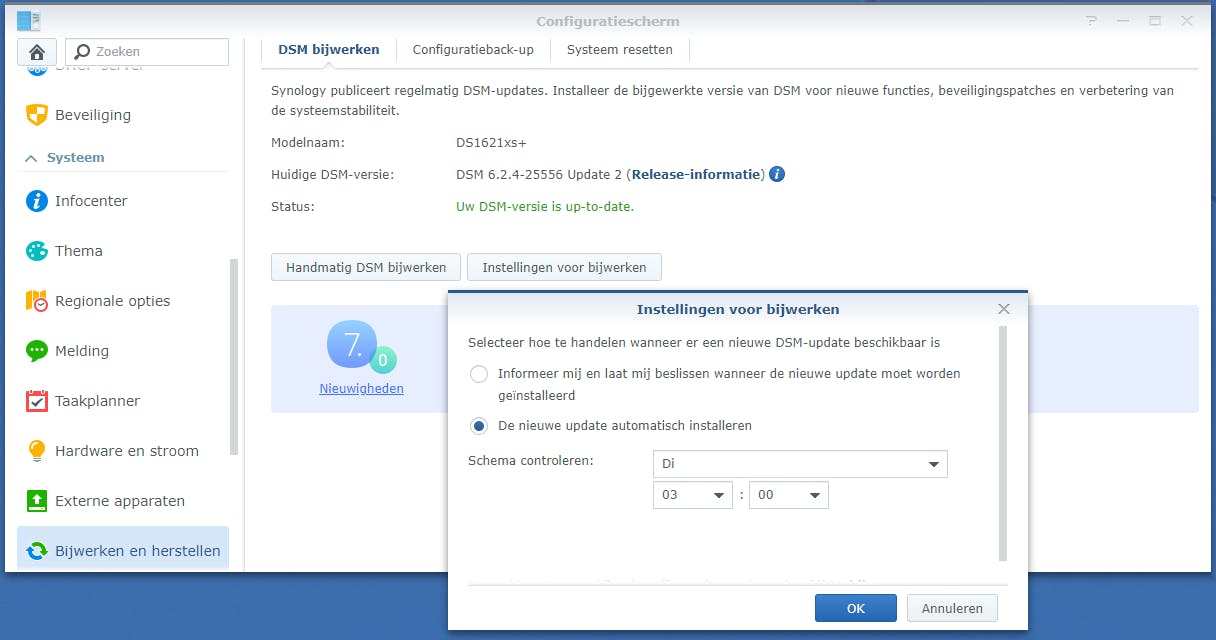This screenshot has width=1216, height=640.
Task: Click the Configuratiescherm app icon in title bar
Action: (x=29, y=21)
